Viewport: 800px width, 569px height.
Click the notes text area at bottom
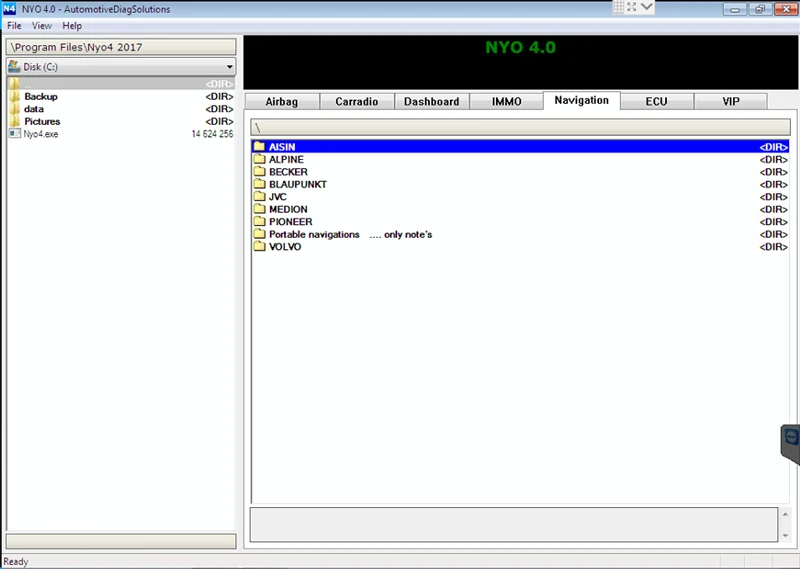tap(513, 524)
